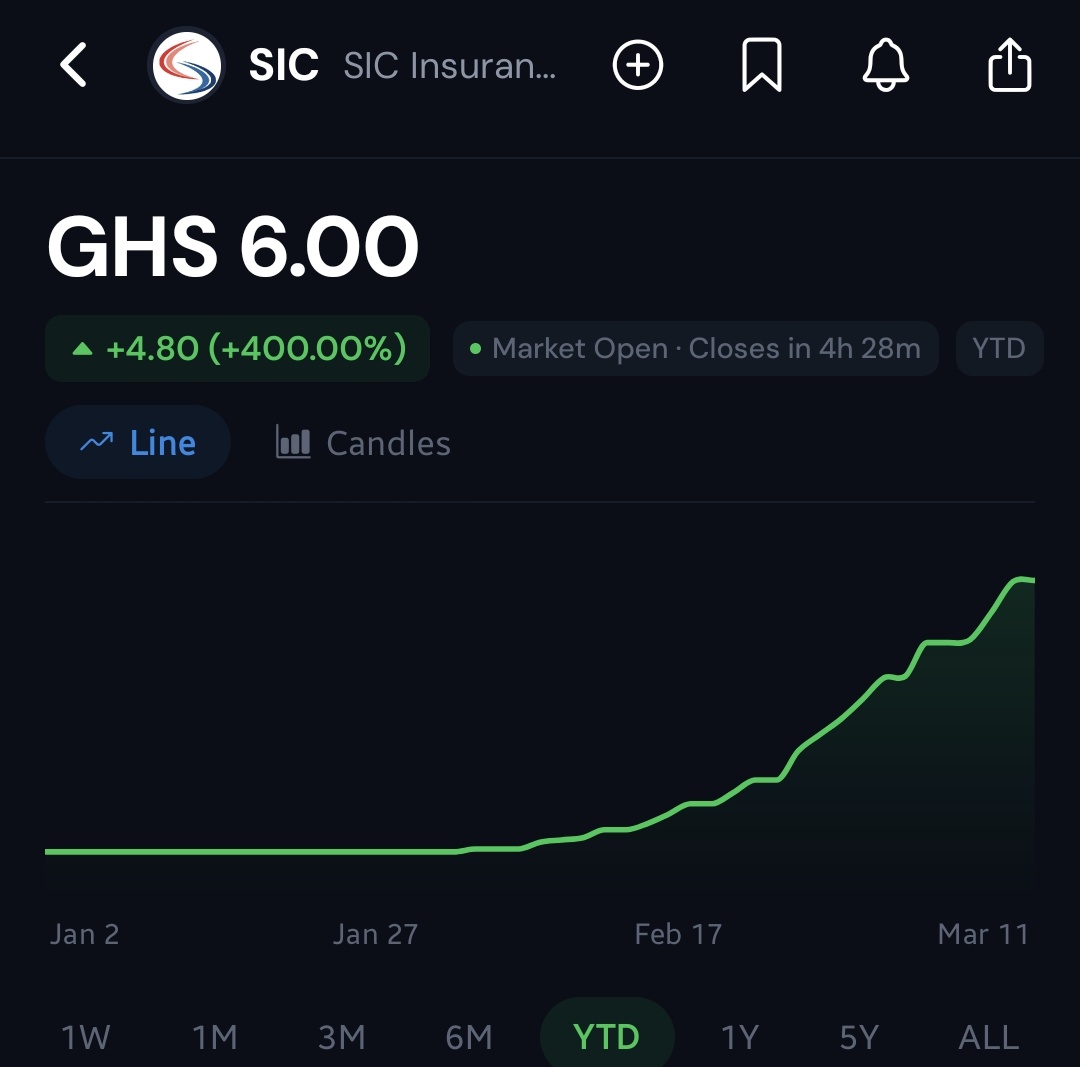Share SIC stock via share icon
Image resolution: width=1080 pixels, height=1067 pixels.
click(1010, 65)
